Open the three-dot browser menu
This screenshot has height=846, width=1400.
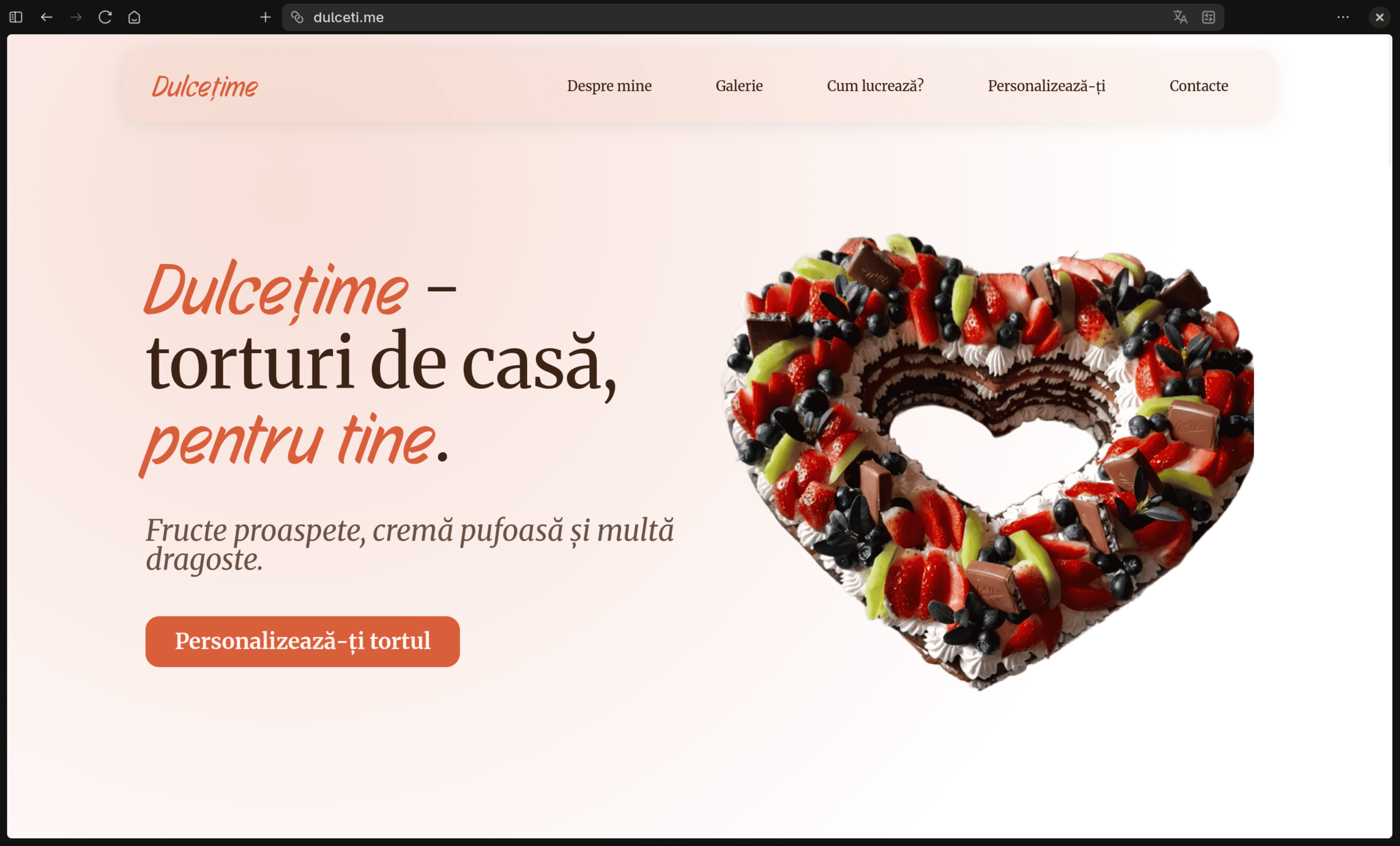coord(1343,17)
